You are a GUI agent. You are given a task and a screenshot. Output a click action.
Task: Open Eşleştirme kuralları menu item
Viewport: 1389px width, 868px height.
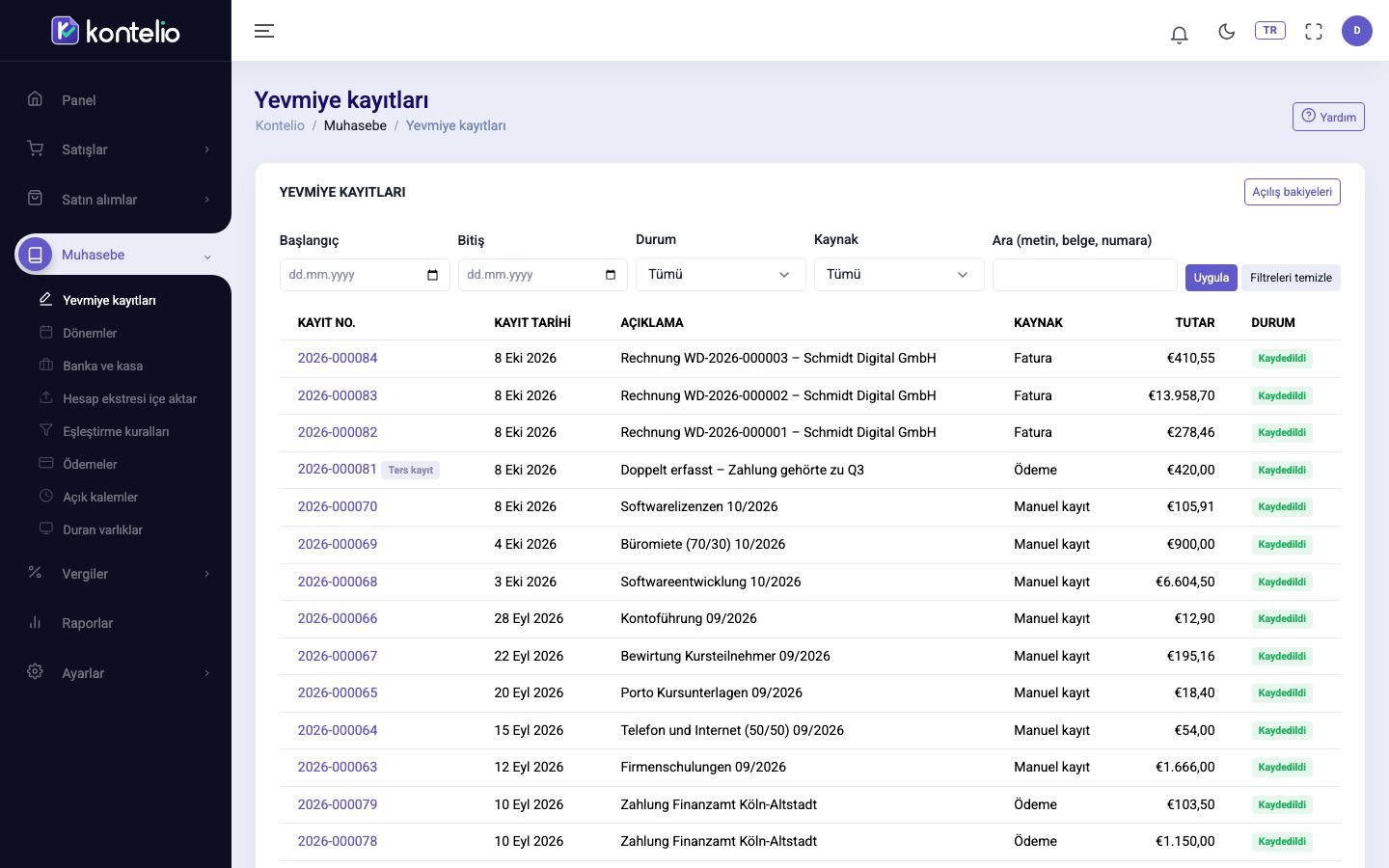tap(116, 431)
